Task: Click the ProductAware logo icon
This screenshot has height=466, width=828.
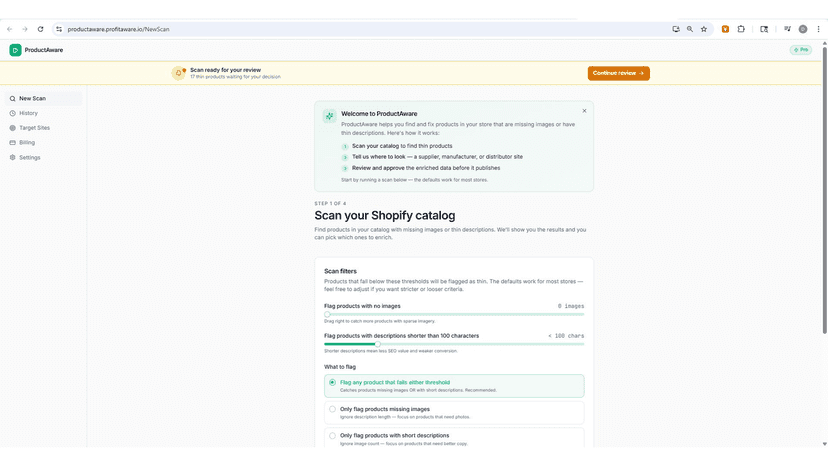Action: click(x=15, y=50)
